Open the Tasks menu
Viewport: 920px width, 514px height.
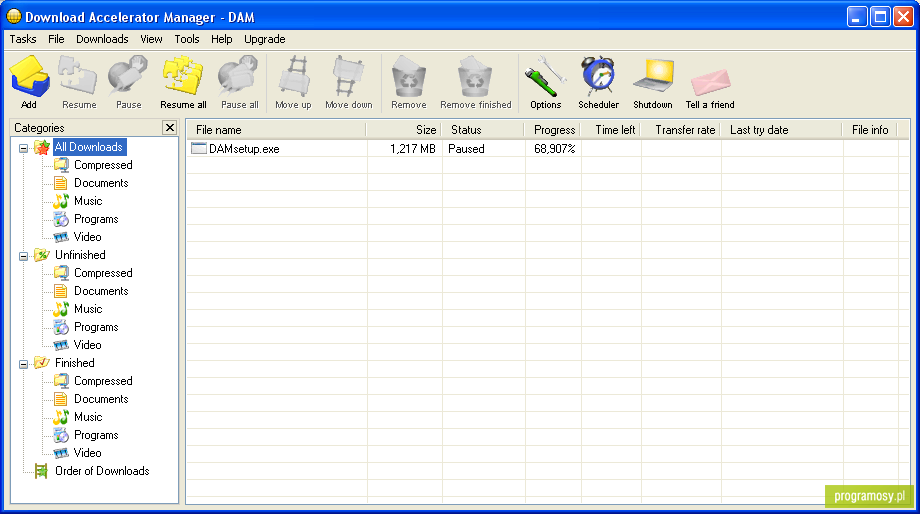coord(23,39)
